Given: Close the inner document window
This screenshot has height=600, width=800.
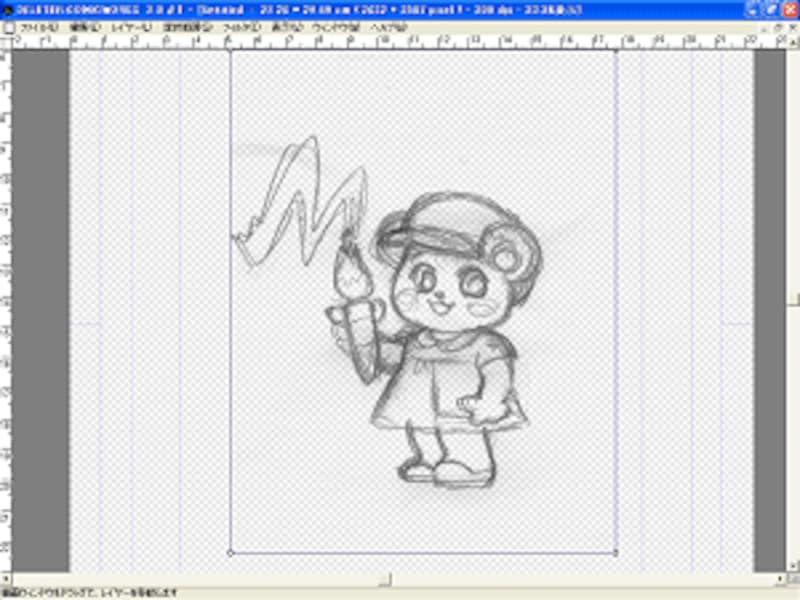Looking at the screenshot, I should (x=793, y=28).
